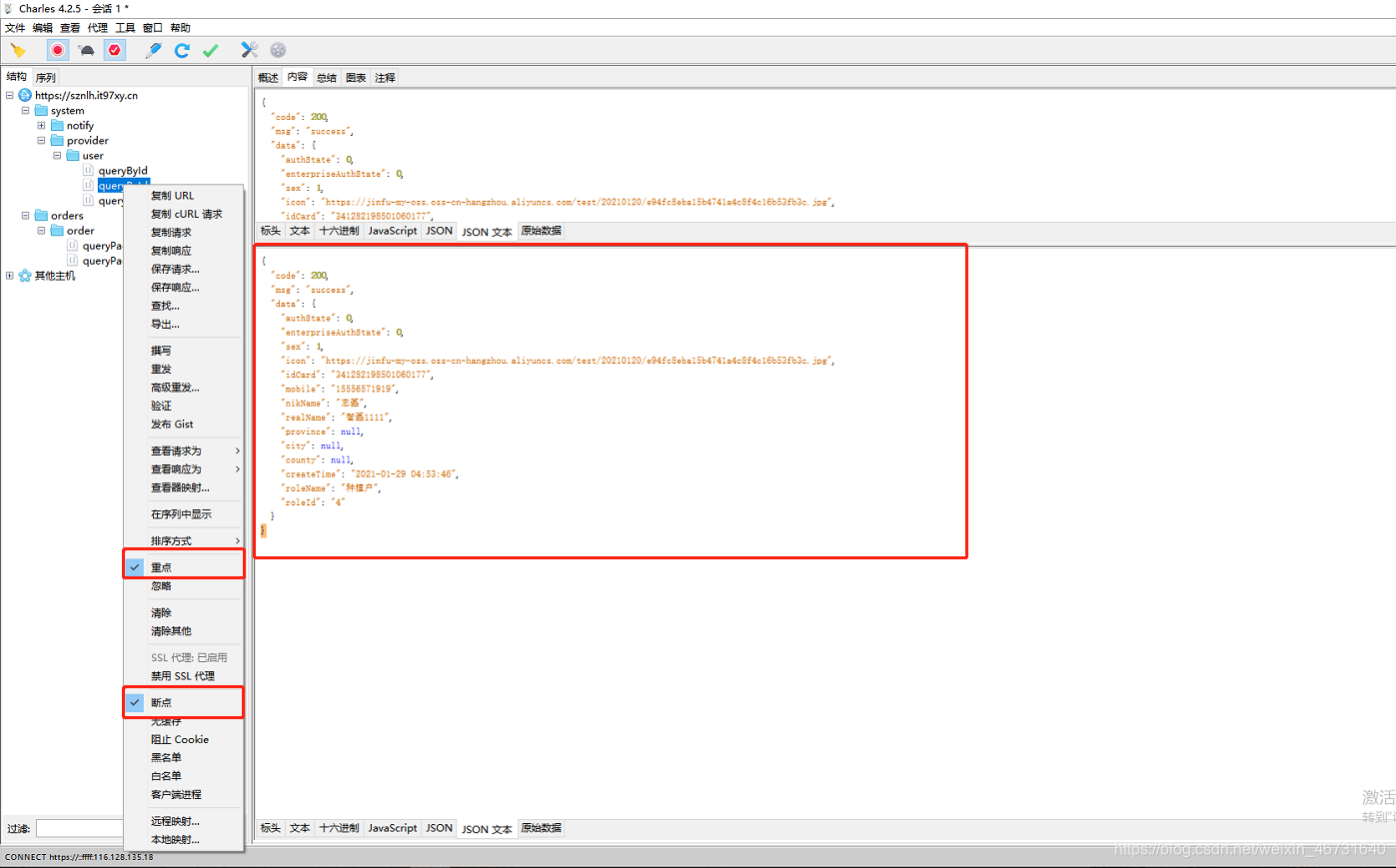Open the 查看响应为 submenu
The image size is (1396, 868).
[184, 468]
